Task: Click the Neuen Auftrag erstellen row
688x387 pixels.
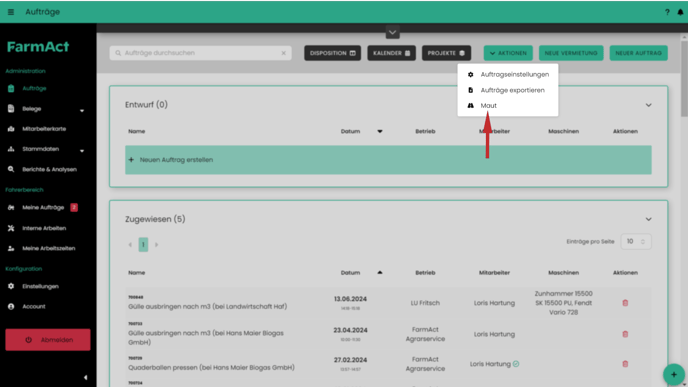Action: tap(388, 160)
